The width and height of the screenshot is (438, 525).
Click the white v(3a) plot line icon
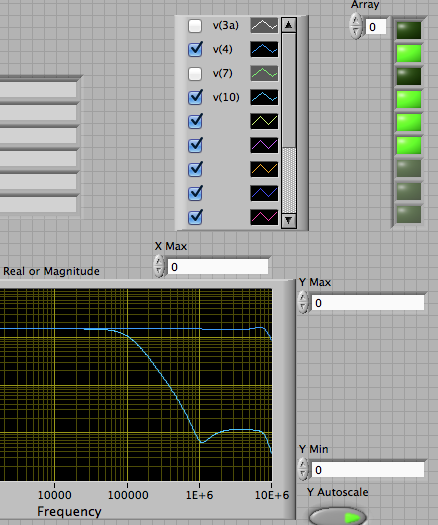coord(264,25)
